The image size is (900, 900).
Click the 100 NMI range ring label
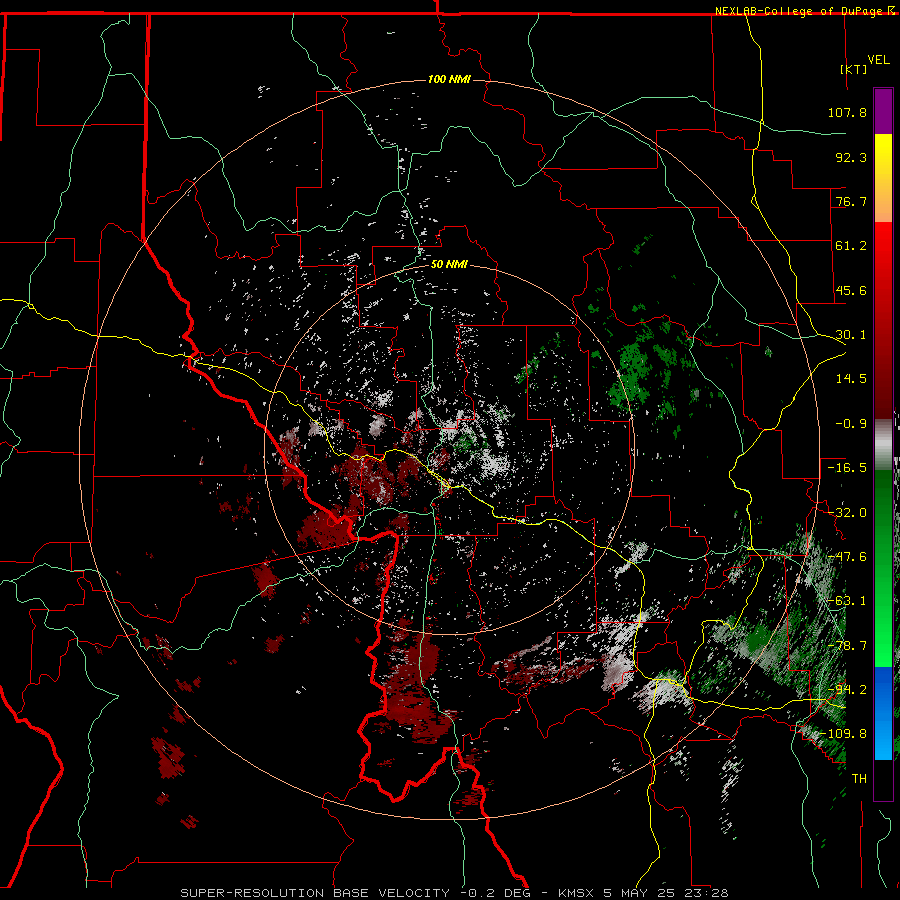pos(449,79)
